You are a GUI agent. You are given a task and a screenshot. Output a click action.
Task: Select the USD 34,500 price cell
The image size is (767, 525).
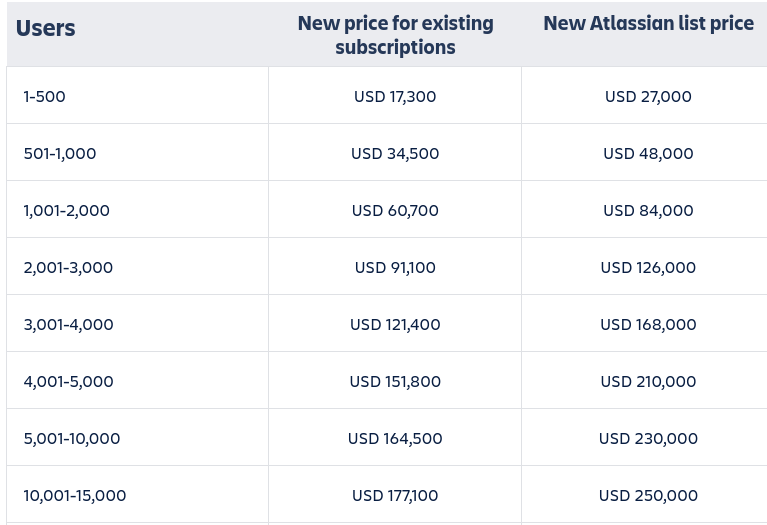pyautogui.click(x=395, y=154)
